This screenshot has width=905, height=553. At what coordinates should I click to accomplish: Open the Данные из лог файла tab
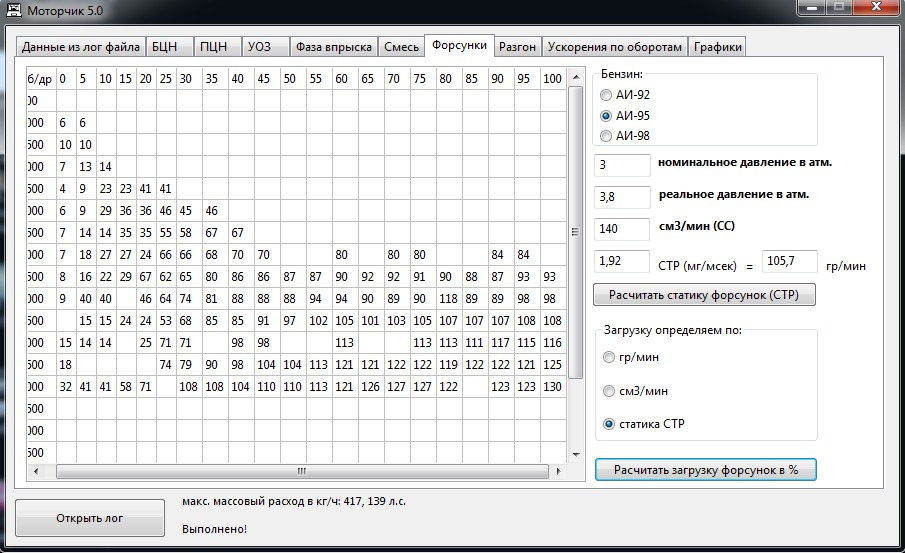click(x=81, y=47)
